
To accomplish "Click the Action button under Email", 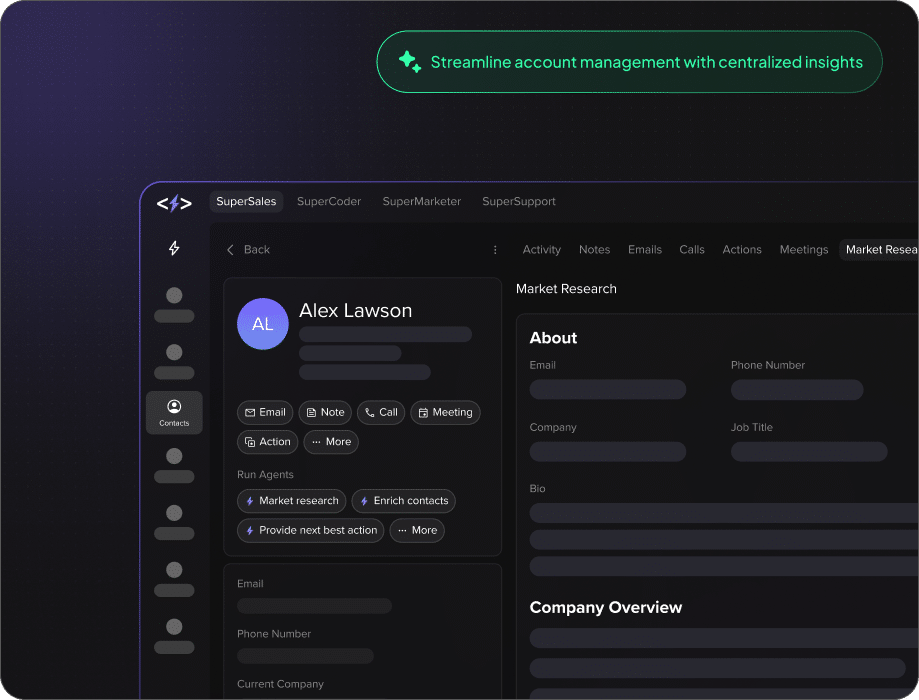I will (267, 442).
